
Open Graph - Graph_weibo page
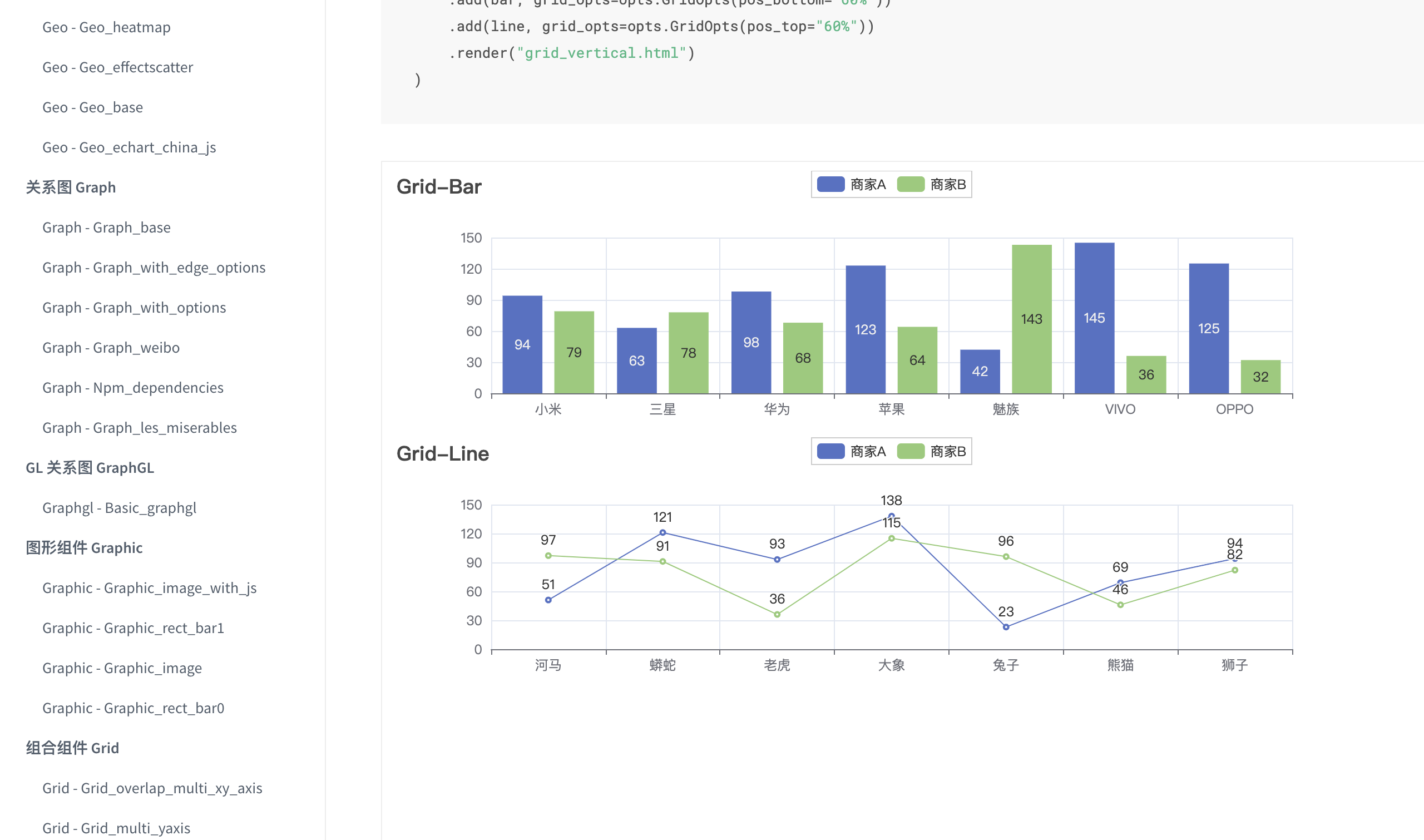(x=111, y=348)
